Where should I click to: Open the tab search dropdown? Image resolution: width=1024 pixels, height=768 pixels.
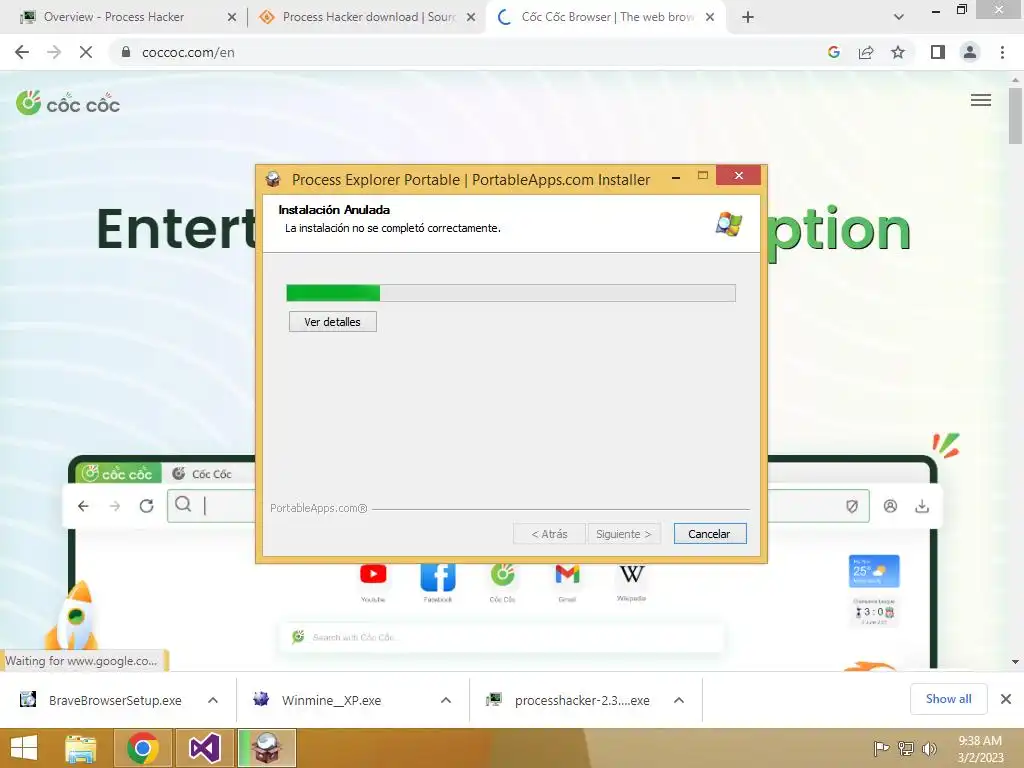tap(899, 17)
